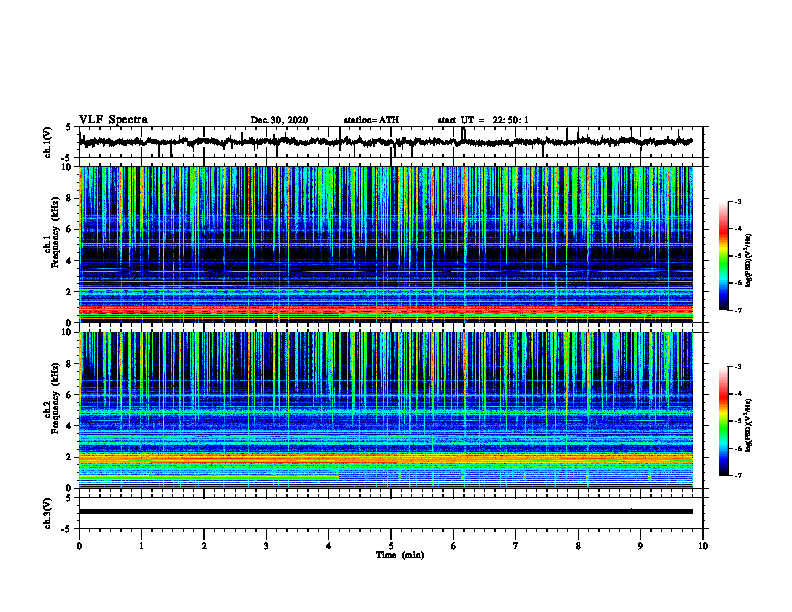Click the "ch.1(V)" waveform axis label
Screen dimensions: 792x612
point(47,142)
